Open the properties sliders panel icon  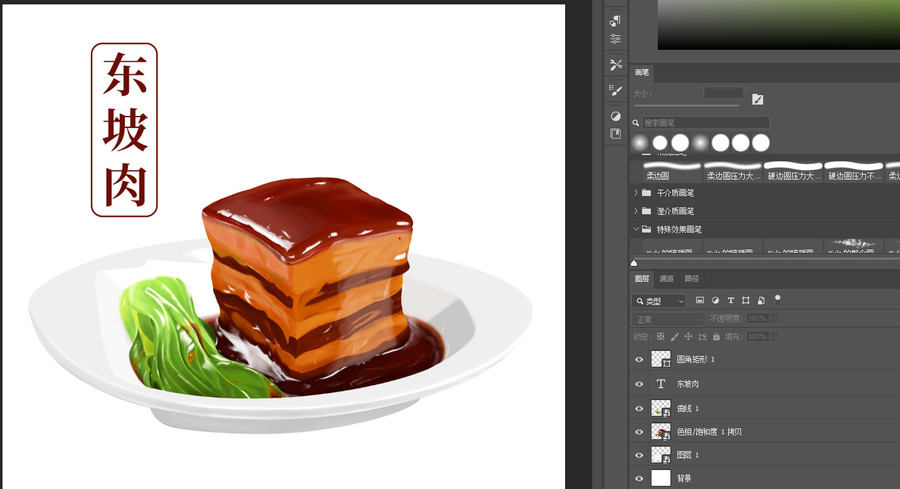(615, 39)
